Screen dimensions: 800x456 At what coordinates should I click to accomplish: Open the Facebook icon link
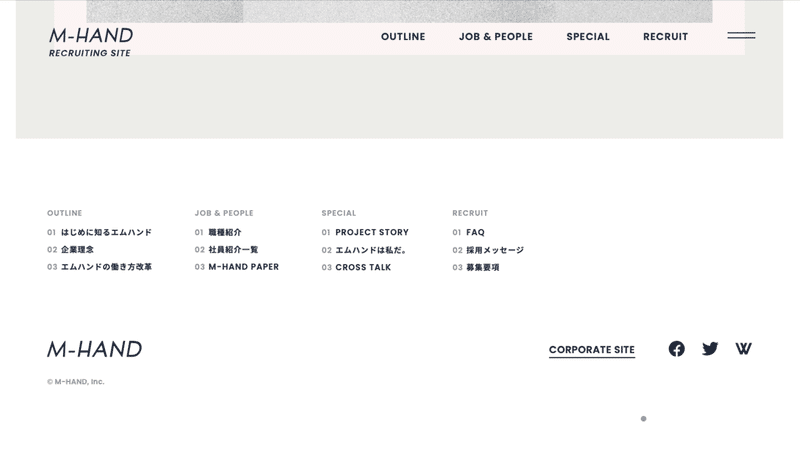click(677, 349)
